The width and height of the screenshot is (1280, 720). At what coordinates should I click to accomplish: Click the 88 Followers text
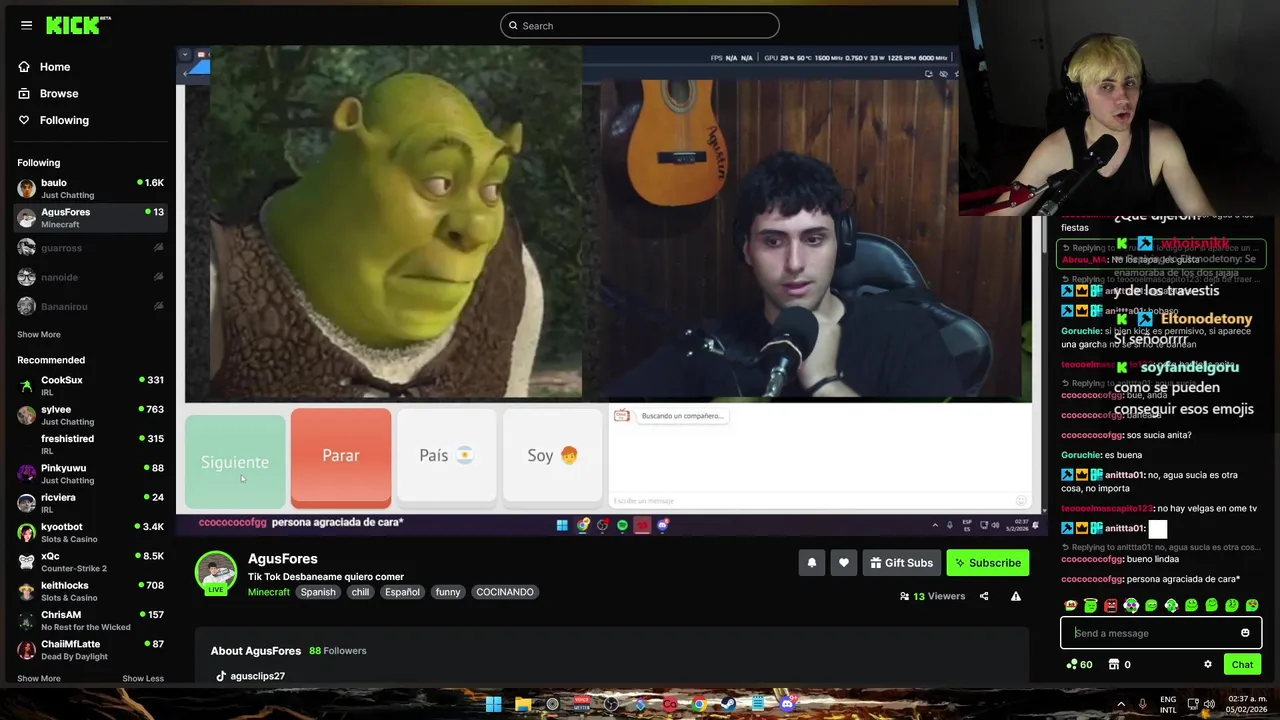pyautogui.click(x=338, y=651)
